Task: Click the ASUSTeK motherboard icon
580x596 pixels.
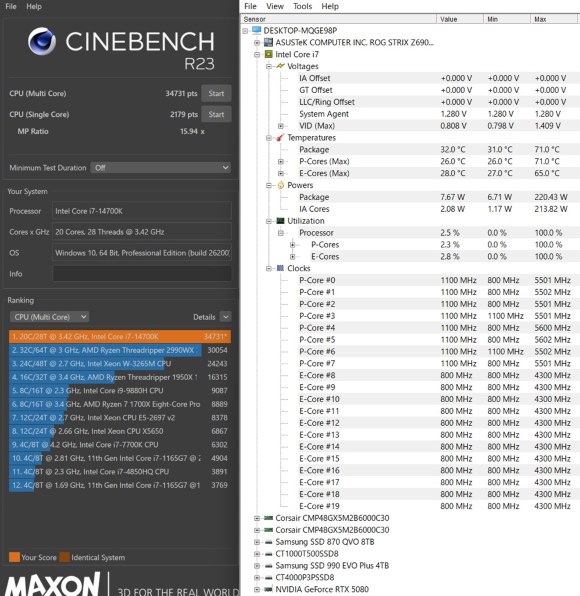Action: 268,42
